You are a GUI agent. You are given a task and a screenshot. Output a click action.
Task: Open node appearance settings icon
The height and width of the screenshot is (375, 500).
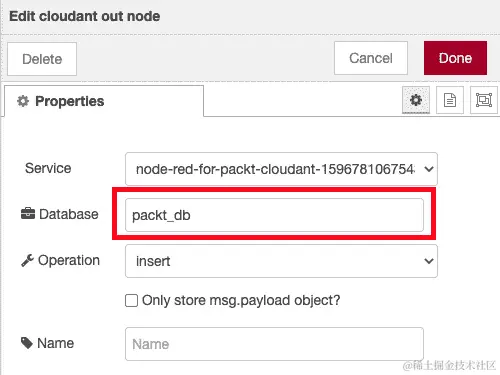[484, 100]
